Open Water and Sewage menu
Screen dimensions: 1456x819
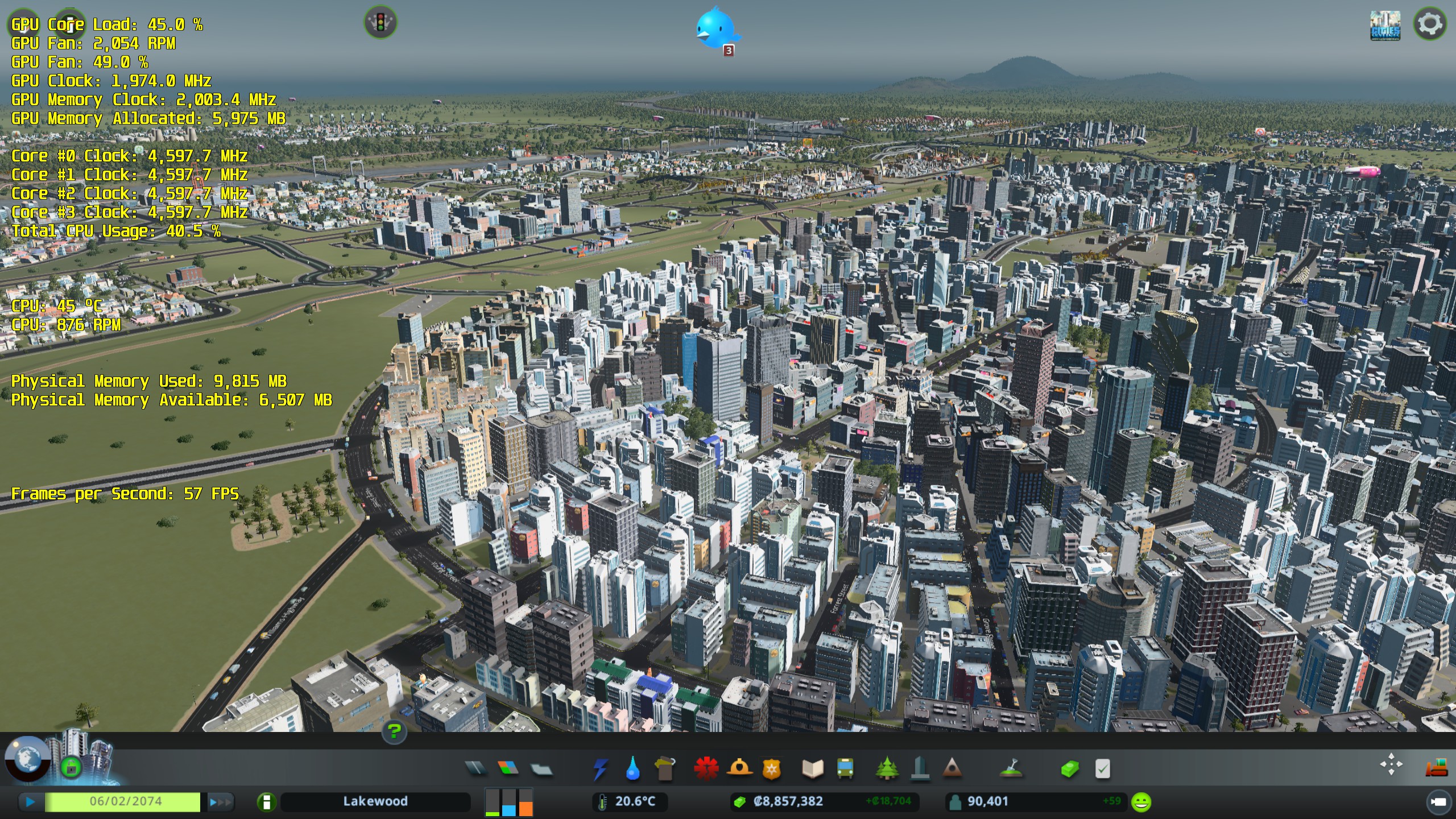pyautogui.click(x=632, y=769)
